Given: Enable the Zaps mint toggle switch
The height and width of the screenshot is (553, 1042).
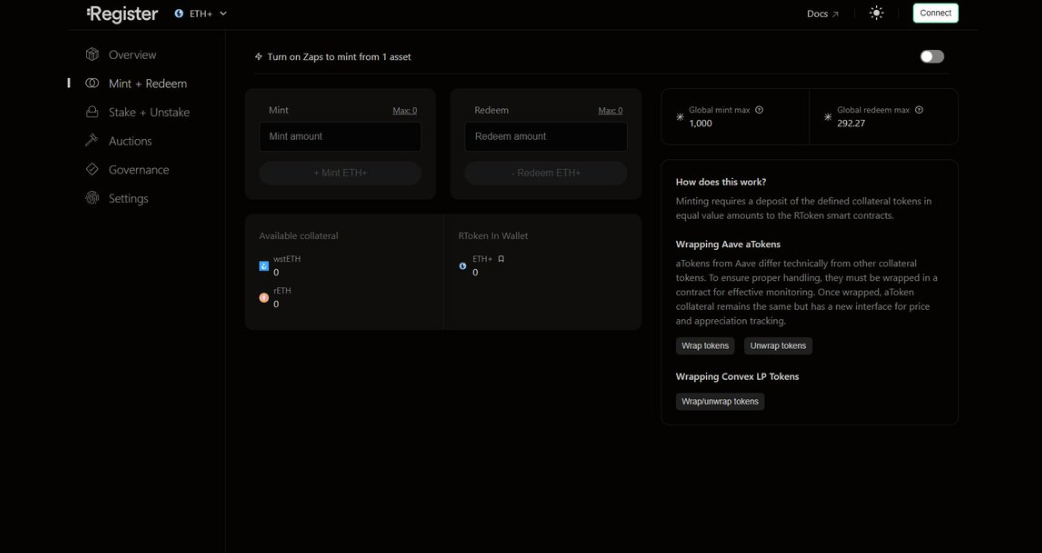Looking at the screenshot, I should pyautogui.click(x=931, y=57).
